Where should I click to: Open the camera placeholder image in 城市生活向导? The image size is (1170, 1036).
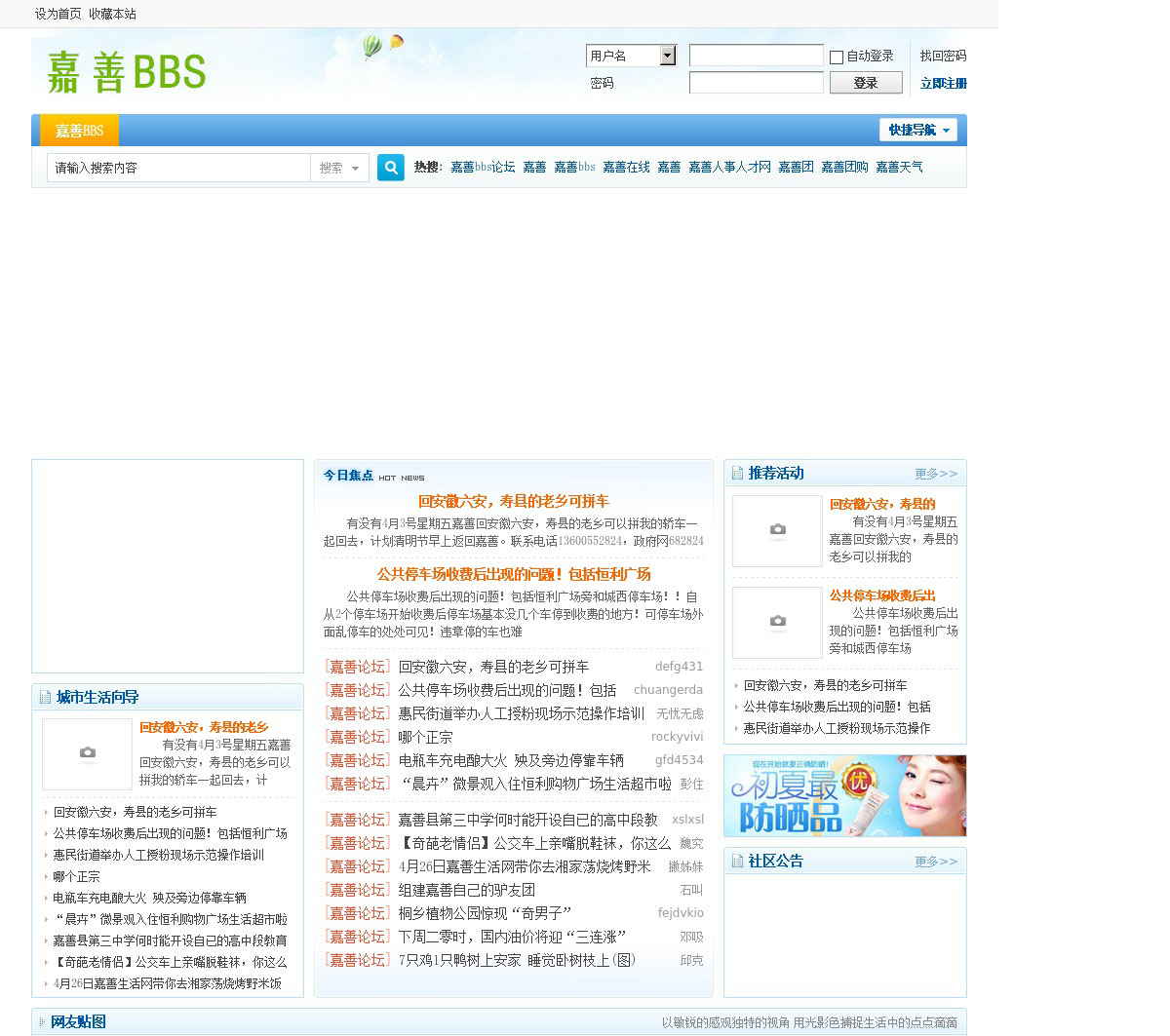pos(87,754)
